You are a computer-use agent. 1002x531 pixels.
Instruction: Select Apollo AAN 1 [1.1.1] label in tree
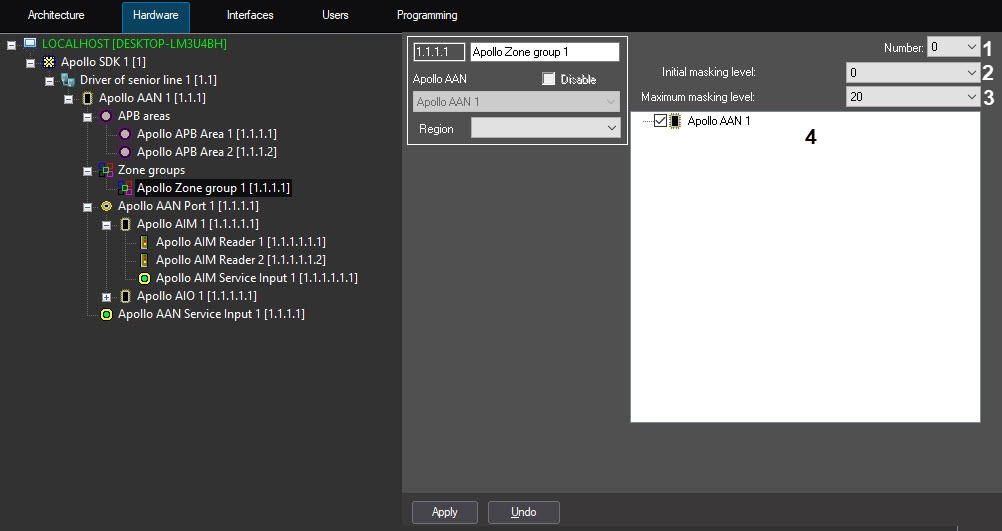pos(152,98)
